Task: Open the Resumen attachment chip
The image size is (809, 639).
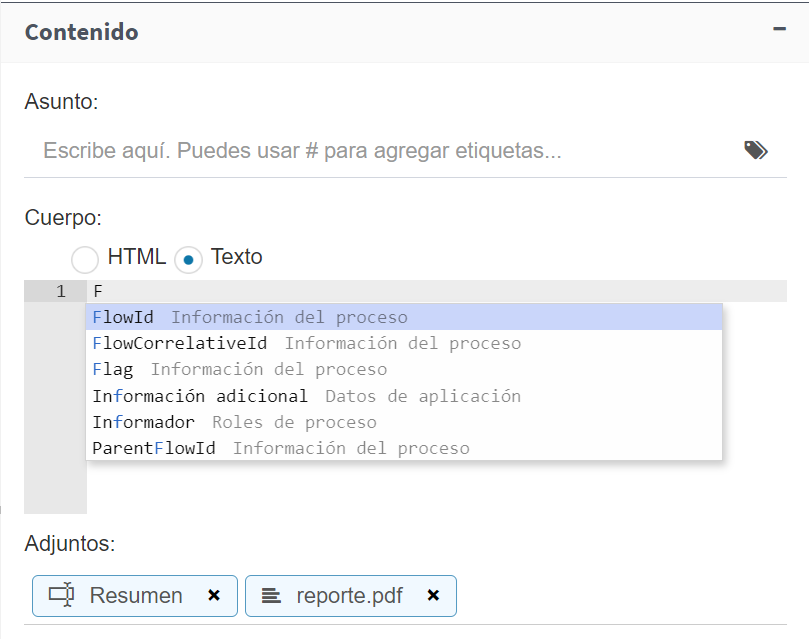Action: 135,596
